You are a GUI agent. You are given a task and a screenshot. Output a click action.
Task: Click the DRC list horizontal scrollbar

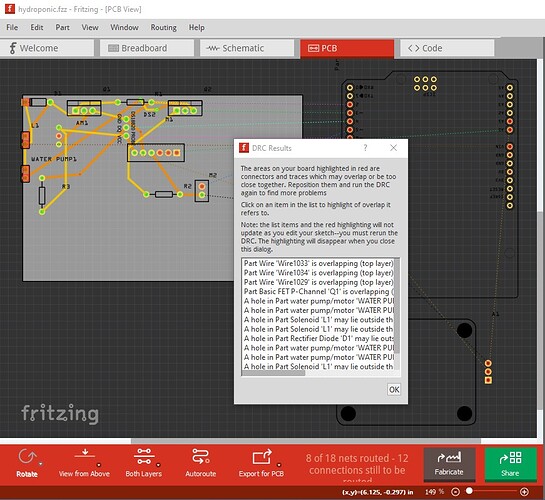274,373
